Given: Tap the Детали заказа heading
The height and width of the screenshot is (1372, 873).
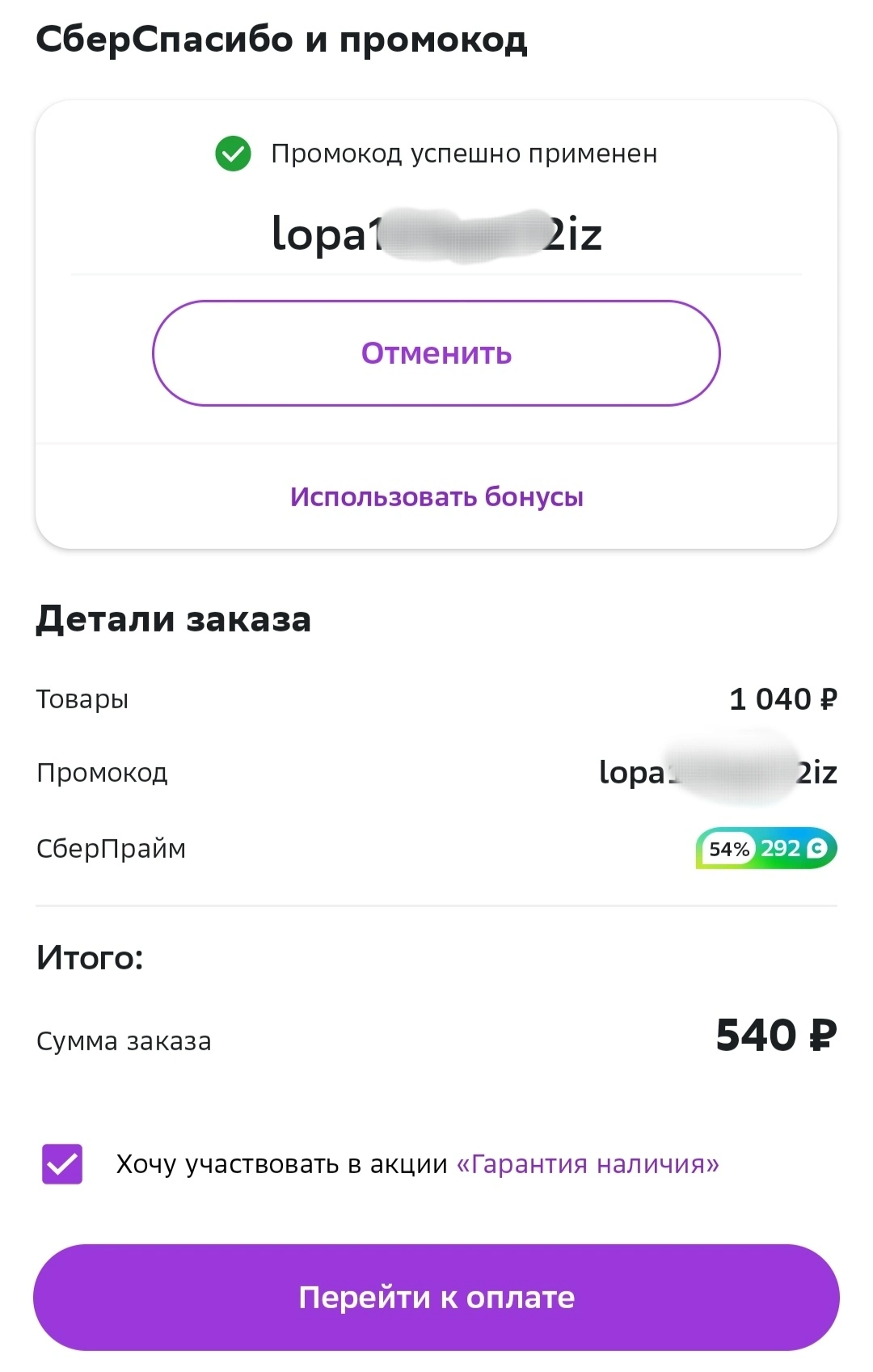Looking at the screenshot, I should click(174, 620).
